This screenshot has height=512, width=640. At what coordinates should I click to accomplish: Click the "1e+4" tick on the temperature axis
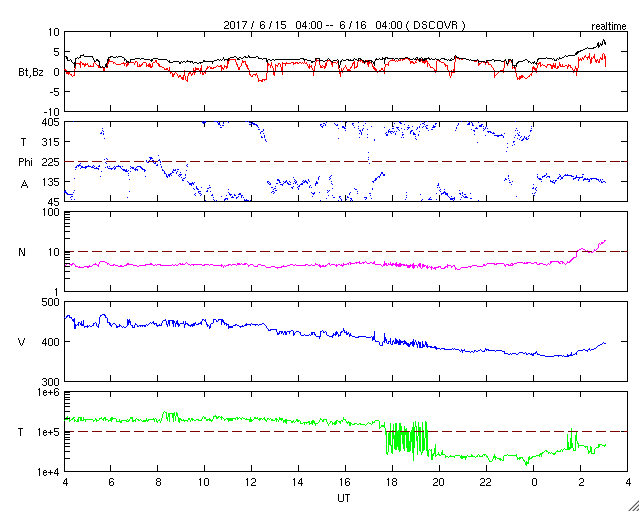pos(49,472)
